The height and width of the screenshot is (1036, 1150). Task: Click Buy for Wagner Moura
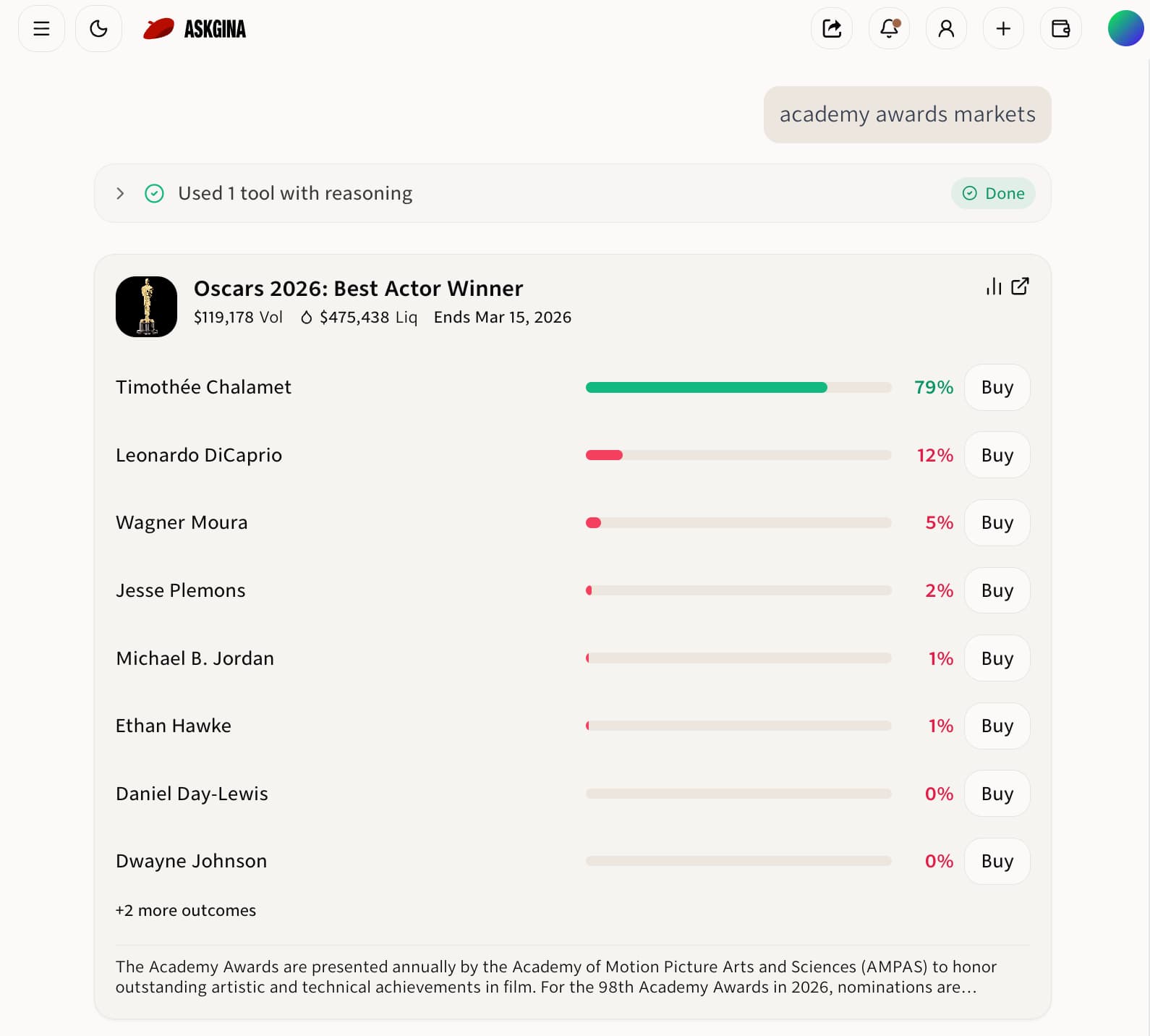click(997, 523)
